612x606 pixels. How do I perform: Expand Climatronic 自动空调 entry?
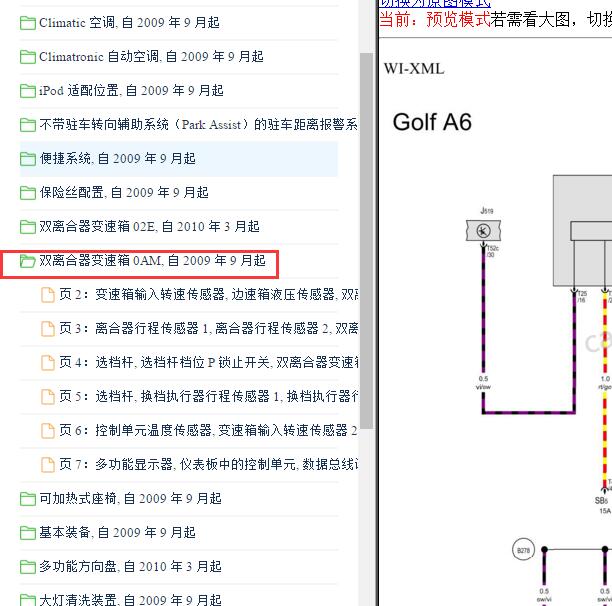tap(151, 57)
